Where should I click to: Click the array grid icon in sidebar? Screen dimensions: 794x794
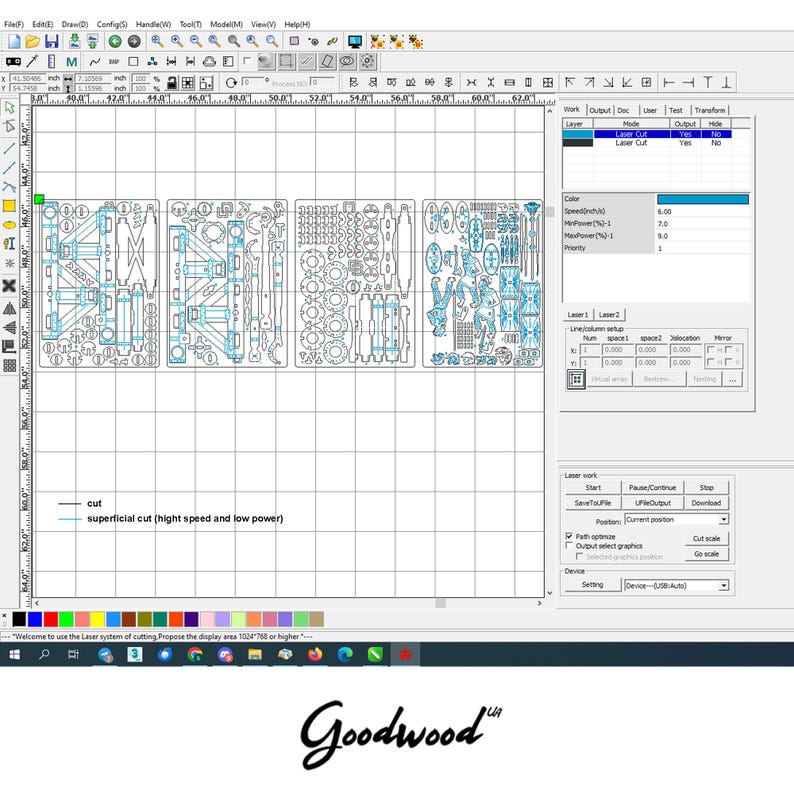(x=10, y=366)
